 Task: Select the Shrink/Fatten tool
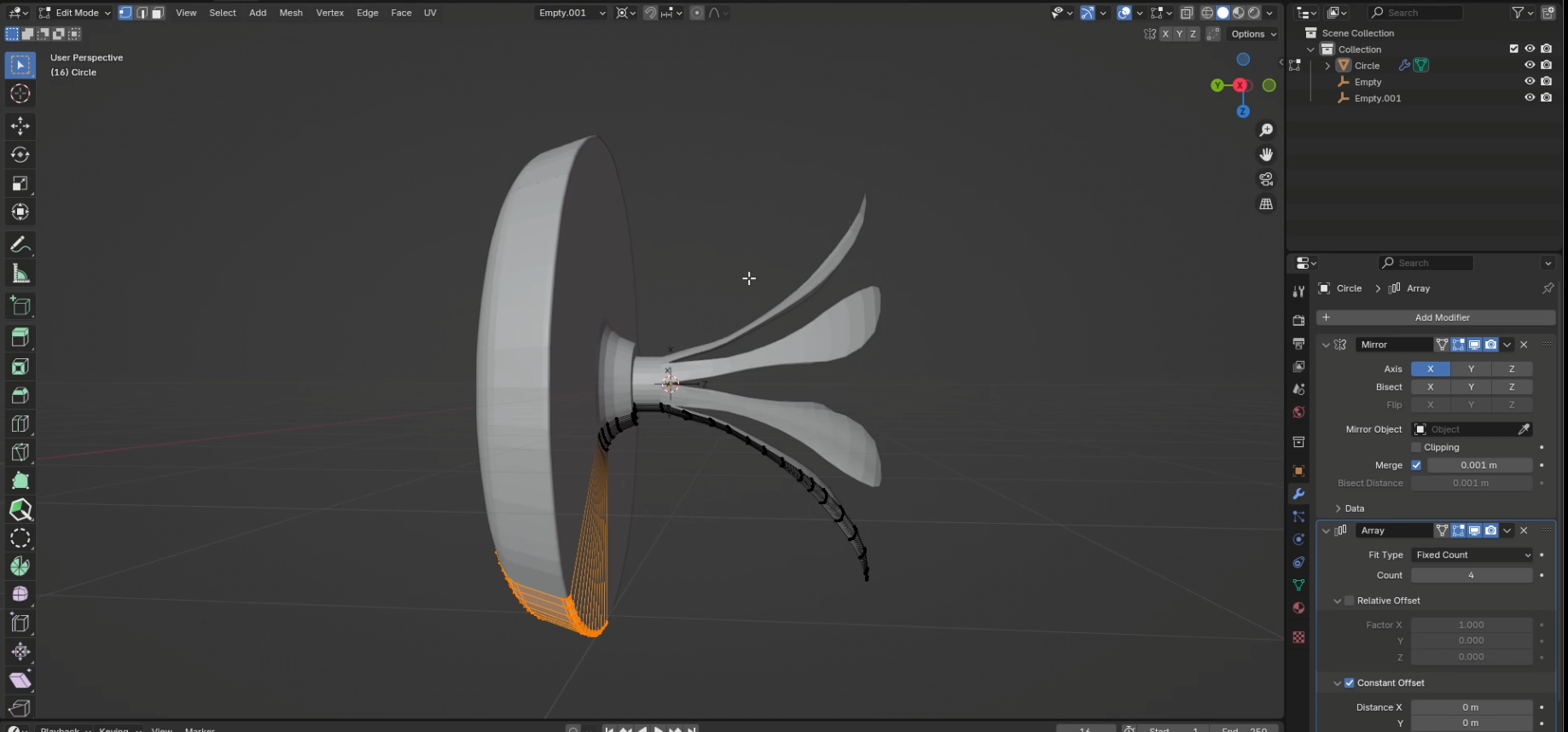[x=20, y=652]
